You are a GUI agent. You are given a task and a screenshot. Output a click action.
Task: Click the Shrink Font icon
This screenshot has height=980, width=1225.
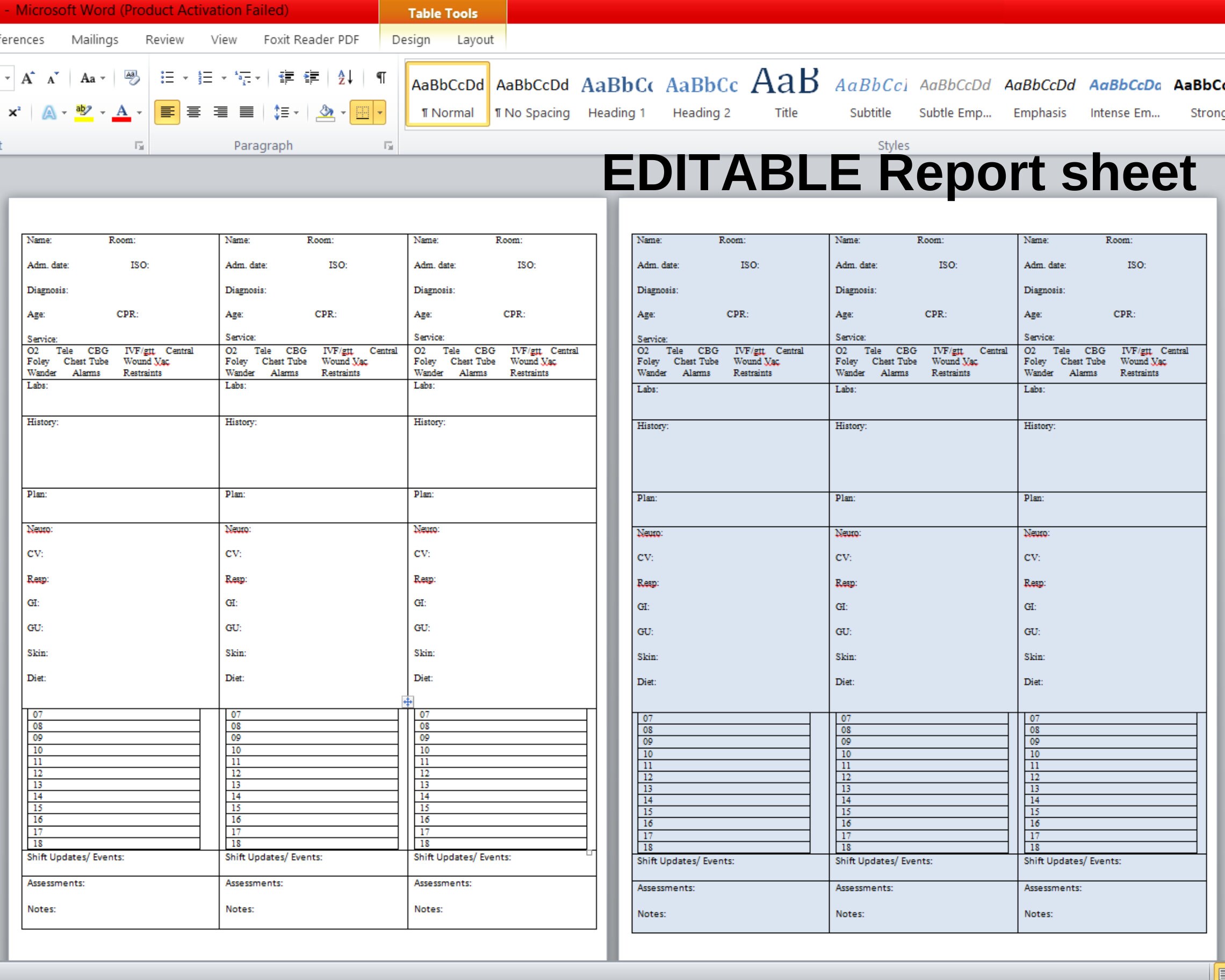point(51,78)
